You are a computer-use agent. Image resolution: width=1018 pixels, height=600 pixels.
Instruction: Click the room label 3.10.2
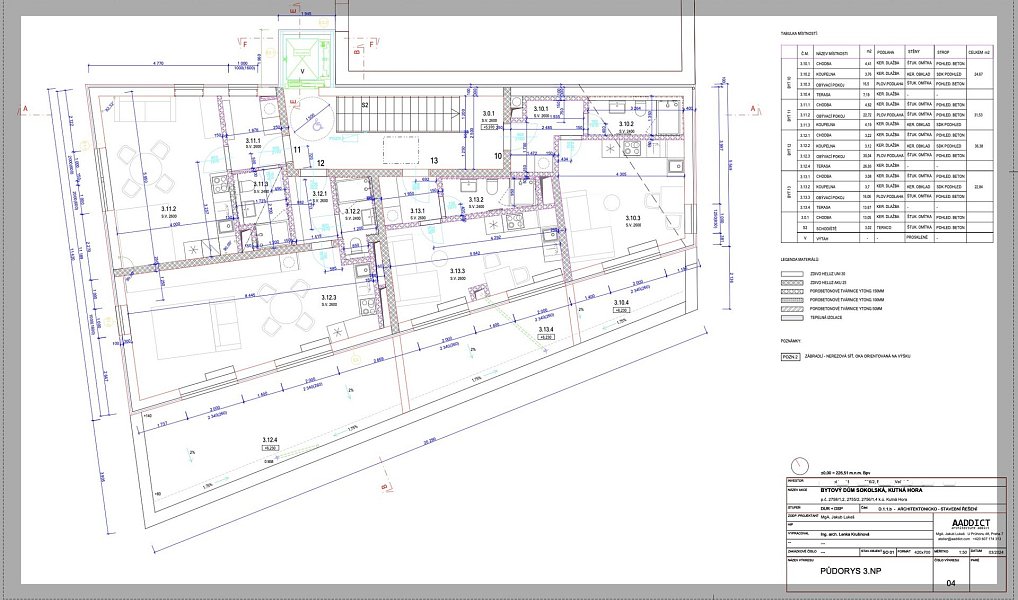pyautogui.click(x=626, y=123)
